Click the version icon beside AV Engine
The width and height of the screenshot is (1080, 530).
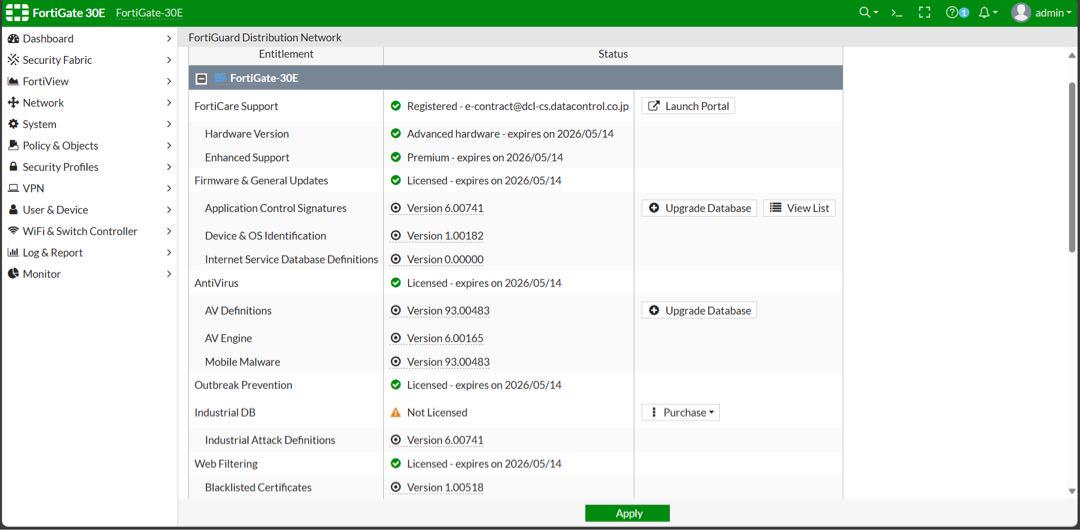click(x=395, y=338)
